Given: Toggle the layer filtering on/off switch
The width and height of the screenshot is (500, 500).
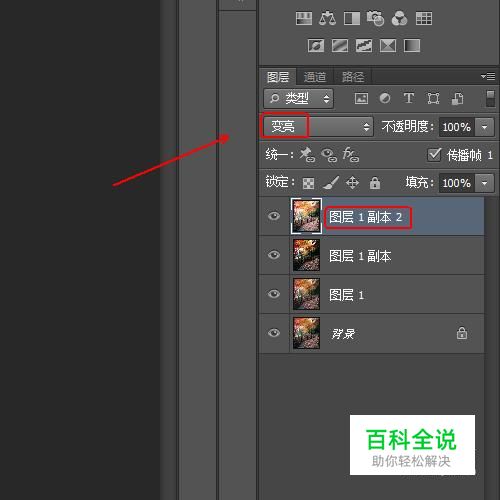Looking at the screenshot, I should coord(490,99).
